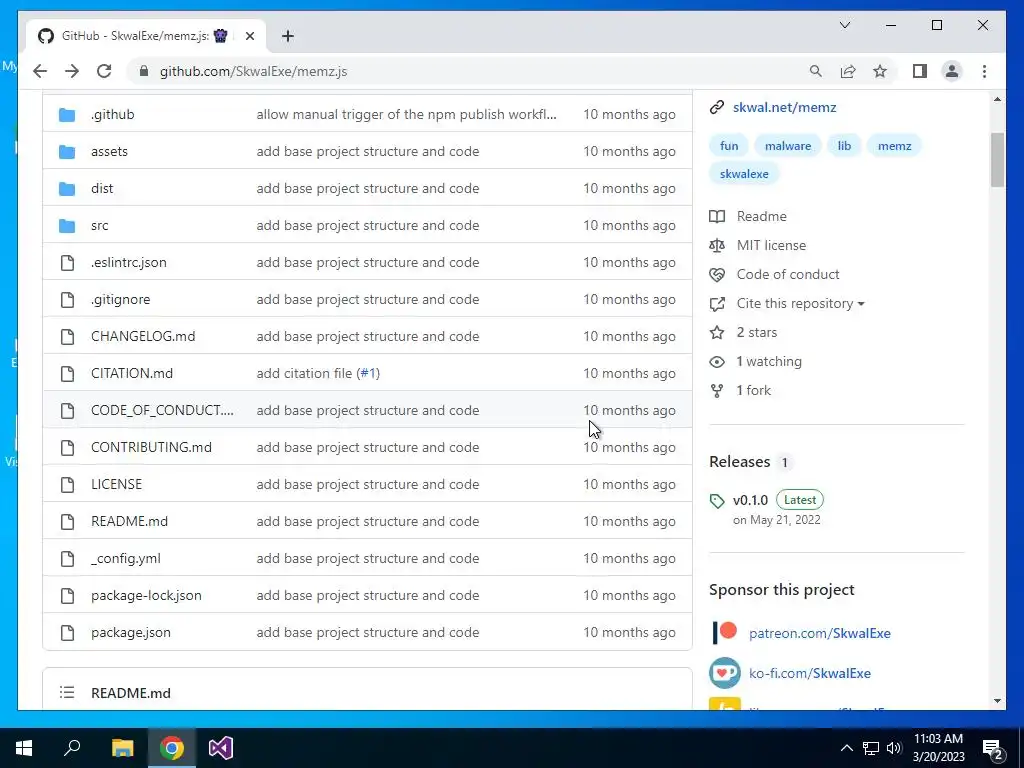Open the LICENSE file

116,485
